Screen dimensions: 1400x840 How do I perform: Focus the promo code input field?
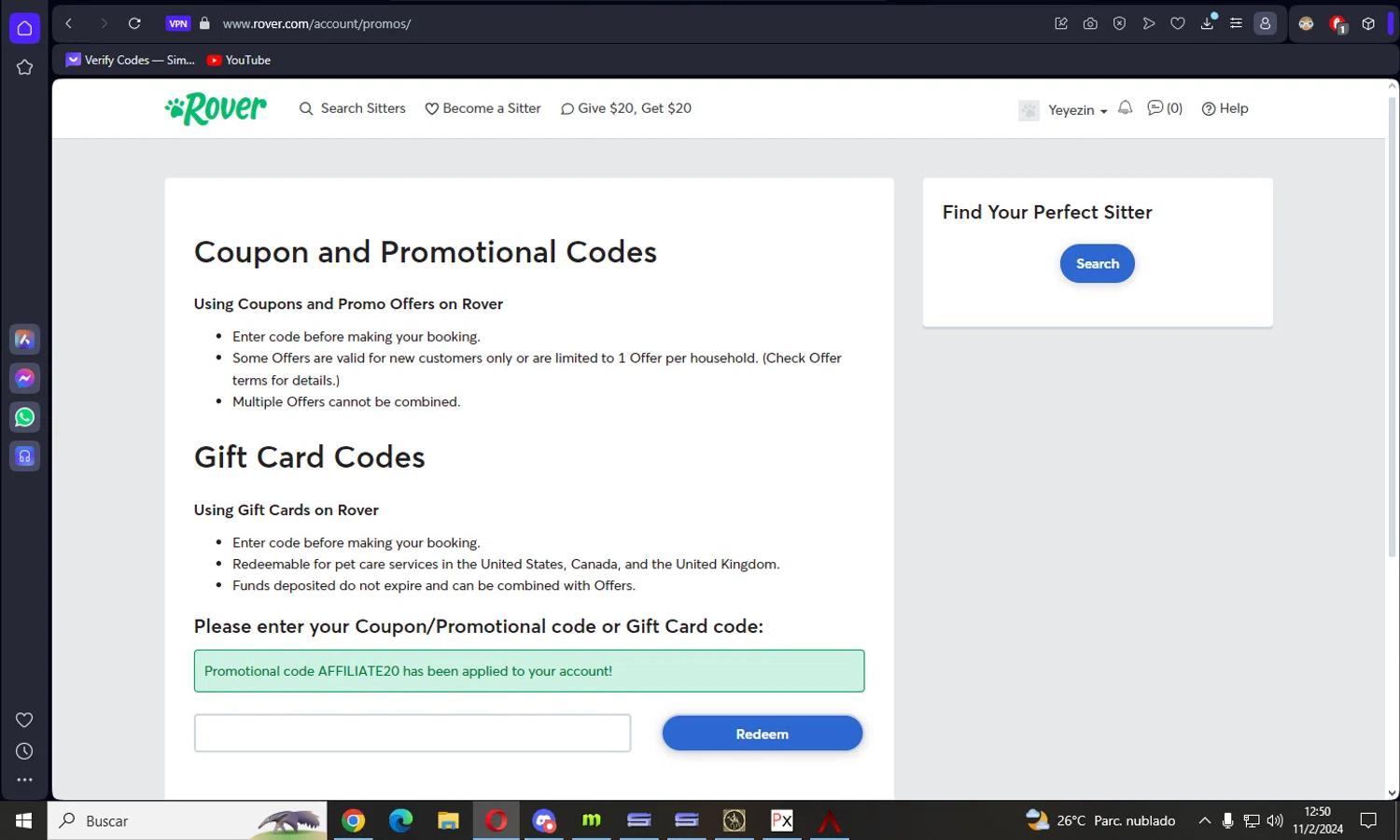pos(413,733)
